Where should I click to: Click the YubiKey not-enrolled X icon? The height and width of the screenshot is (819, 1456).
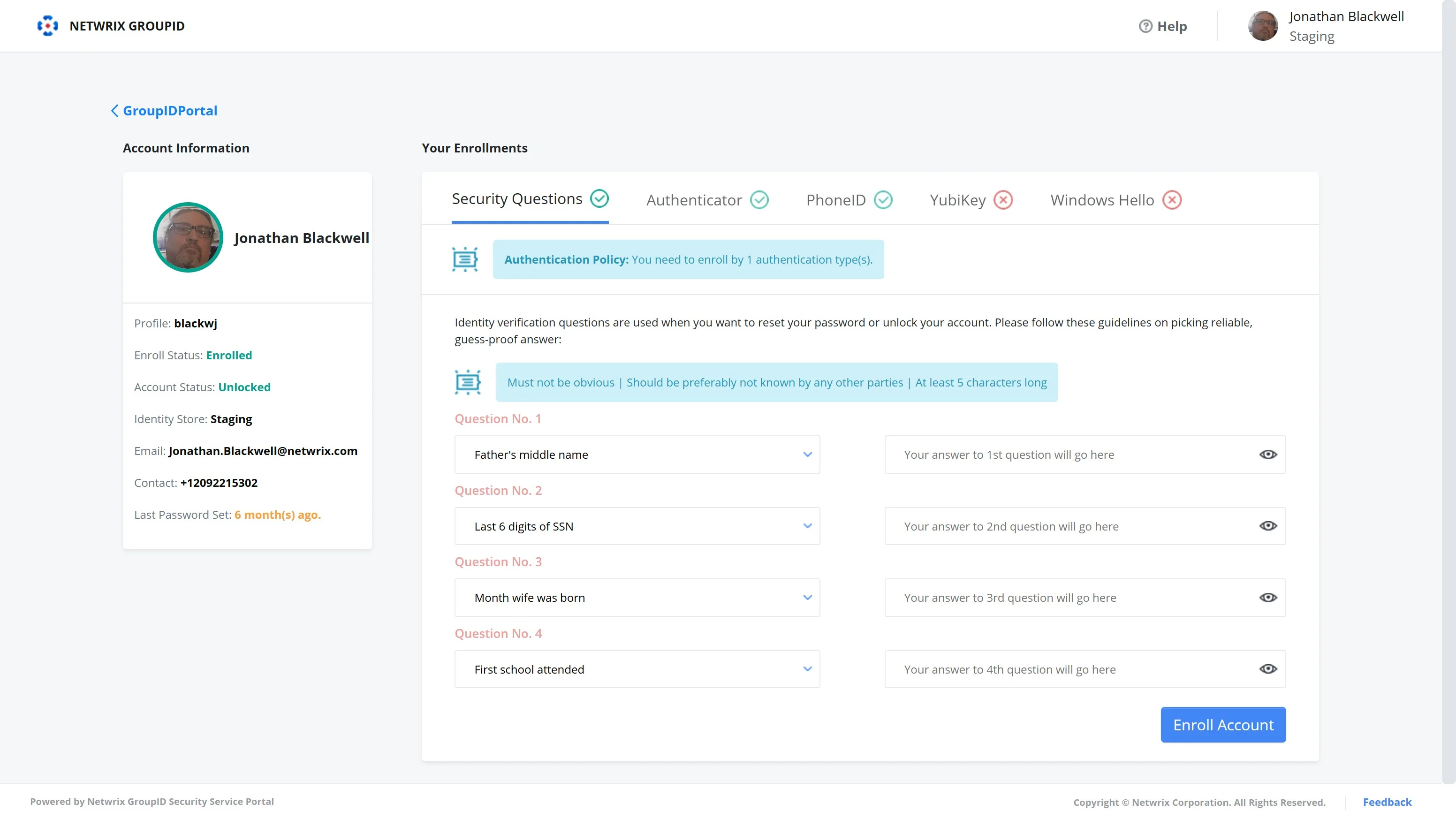tap(1003, 200)
